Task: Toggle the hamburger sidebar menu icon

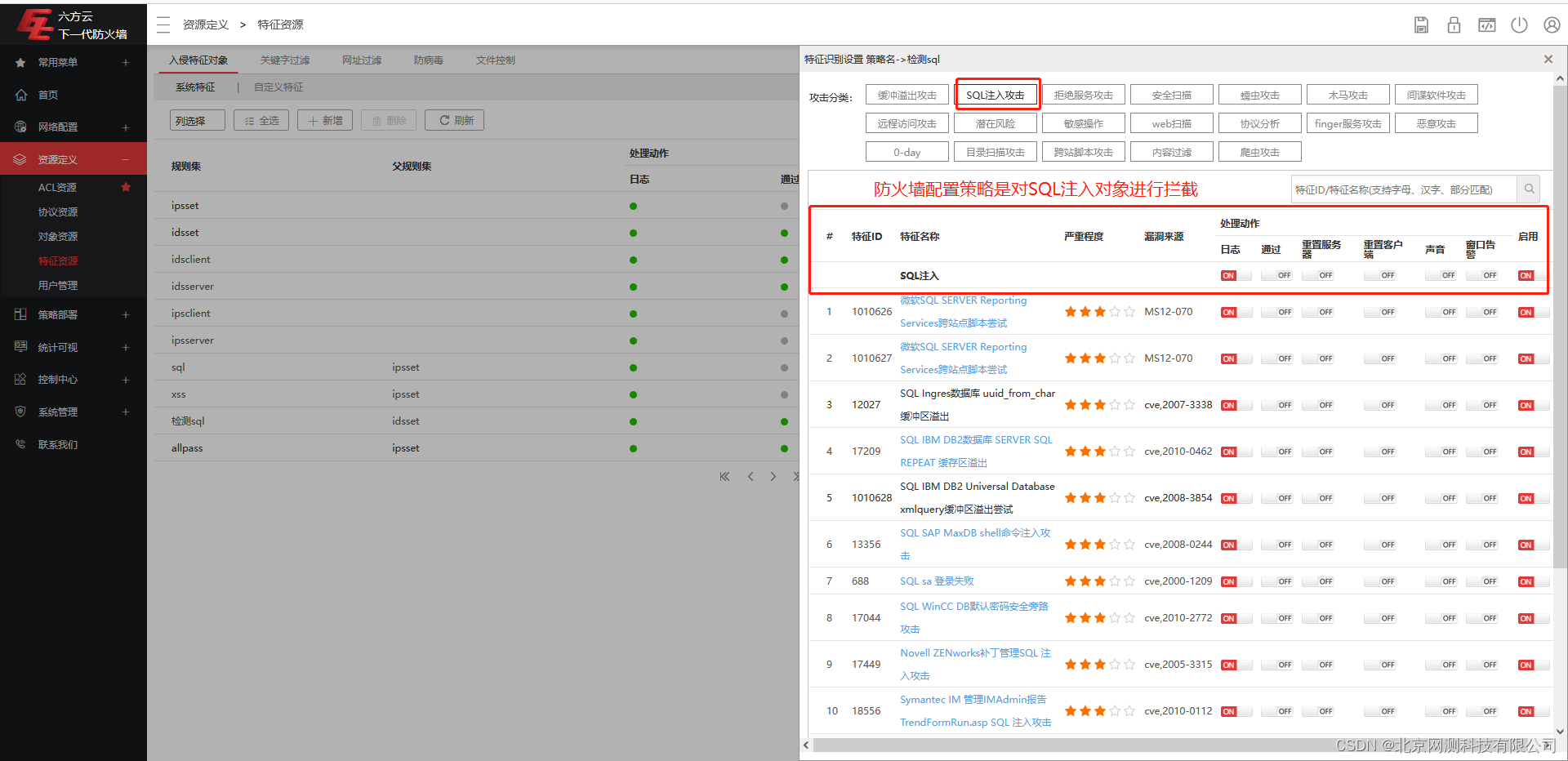Action: pos(163,24)
